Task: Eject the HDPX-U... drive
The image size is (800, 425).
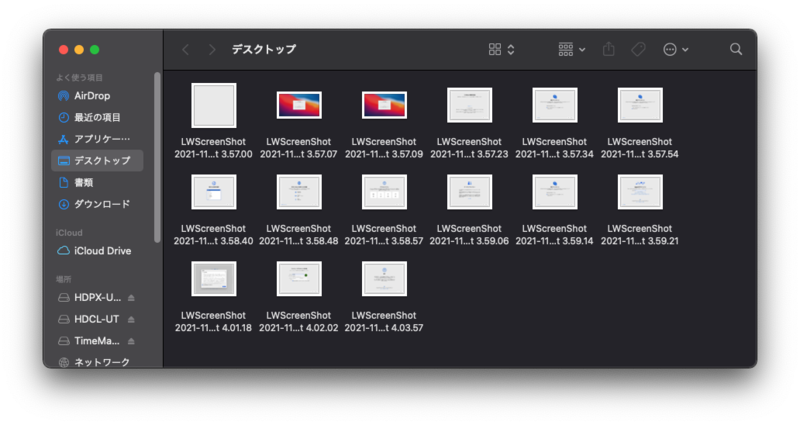Action: (x=132, y=297)
